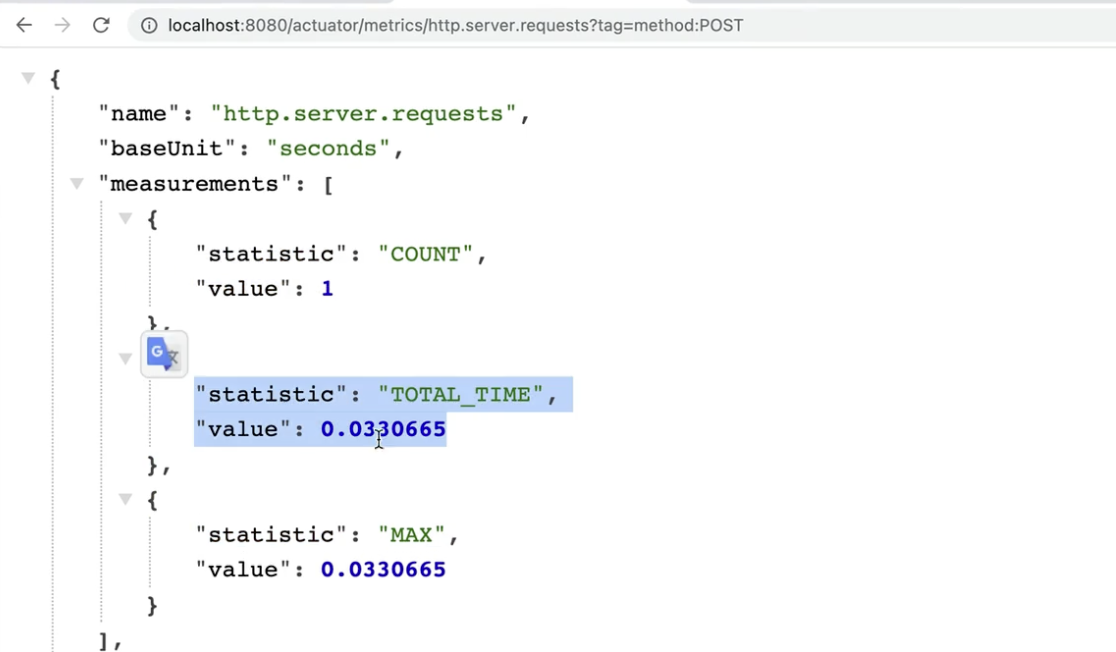Reload the page with the refresh icon
Viewport: 1116px width, 652px height.
tap(101, 26)
